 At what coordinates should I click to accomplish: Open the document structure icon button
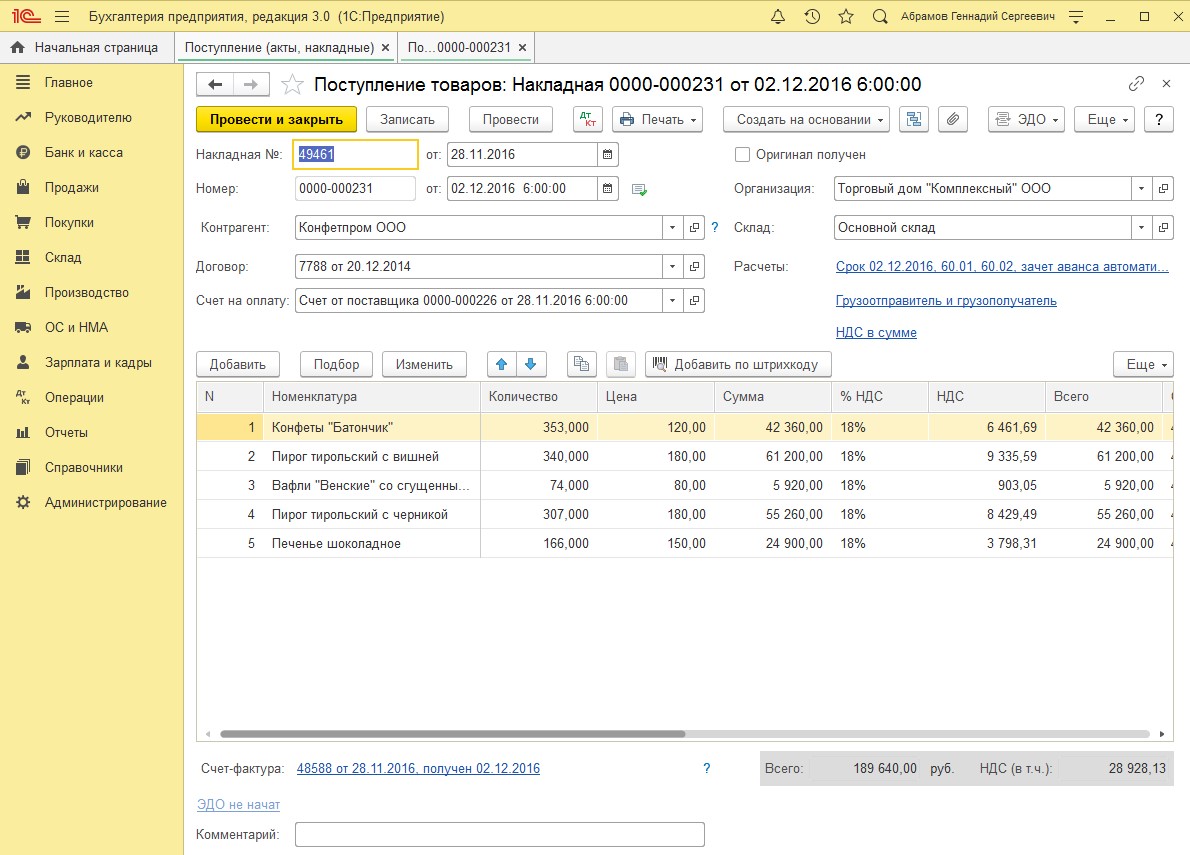pos(913,119)
